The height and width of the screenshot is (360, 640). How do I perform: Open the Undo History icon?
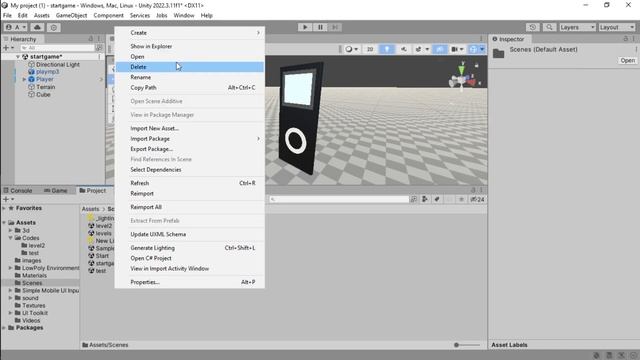pos(532,27)
